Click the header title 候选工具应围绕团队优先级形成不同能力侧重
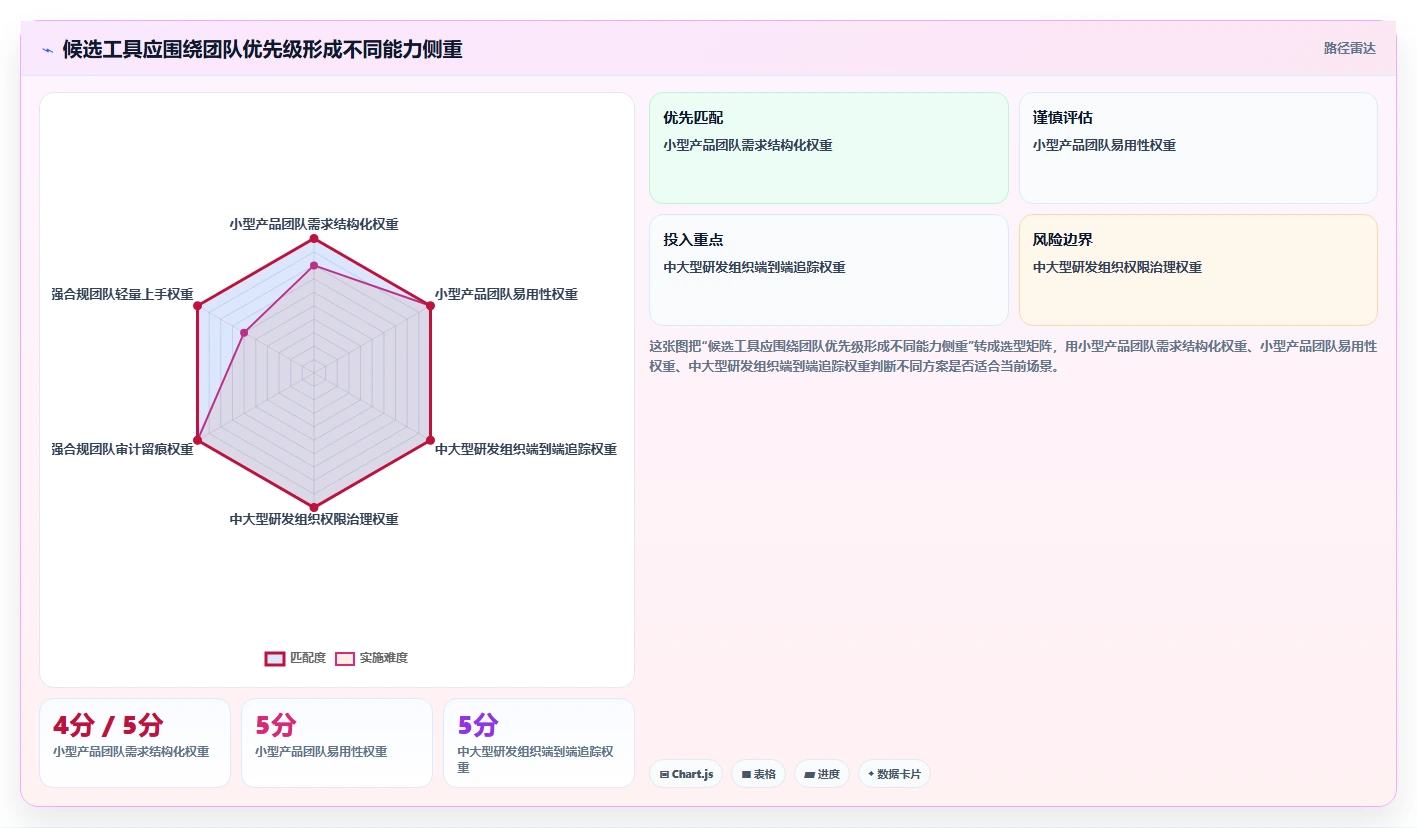 263,49
